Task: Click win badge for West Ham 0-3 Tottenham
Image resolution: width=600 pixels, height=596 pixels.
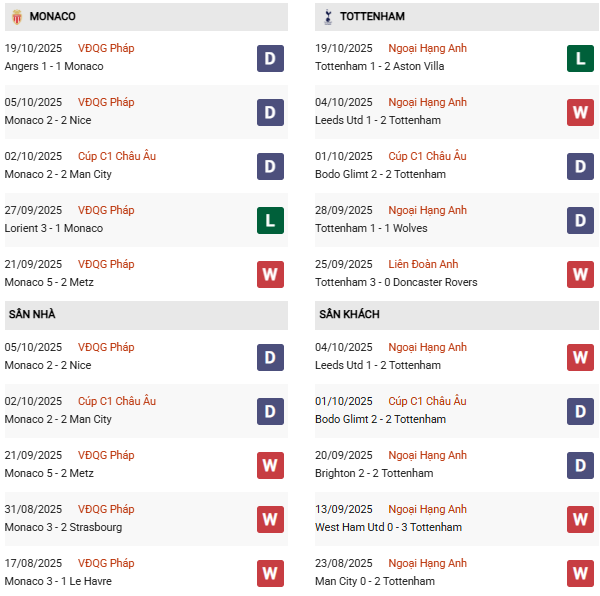Action: click(x=580, y=519)
